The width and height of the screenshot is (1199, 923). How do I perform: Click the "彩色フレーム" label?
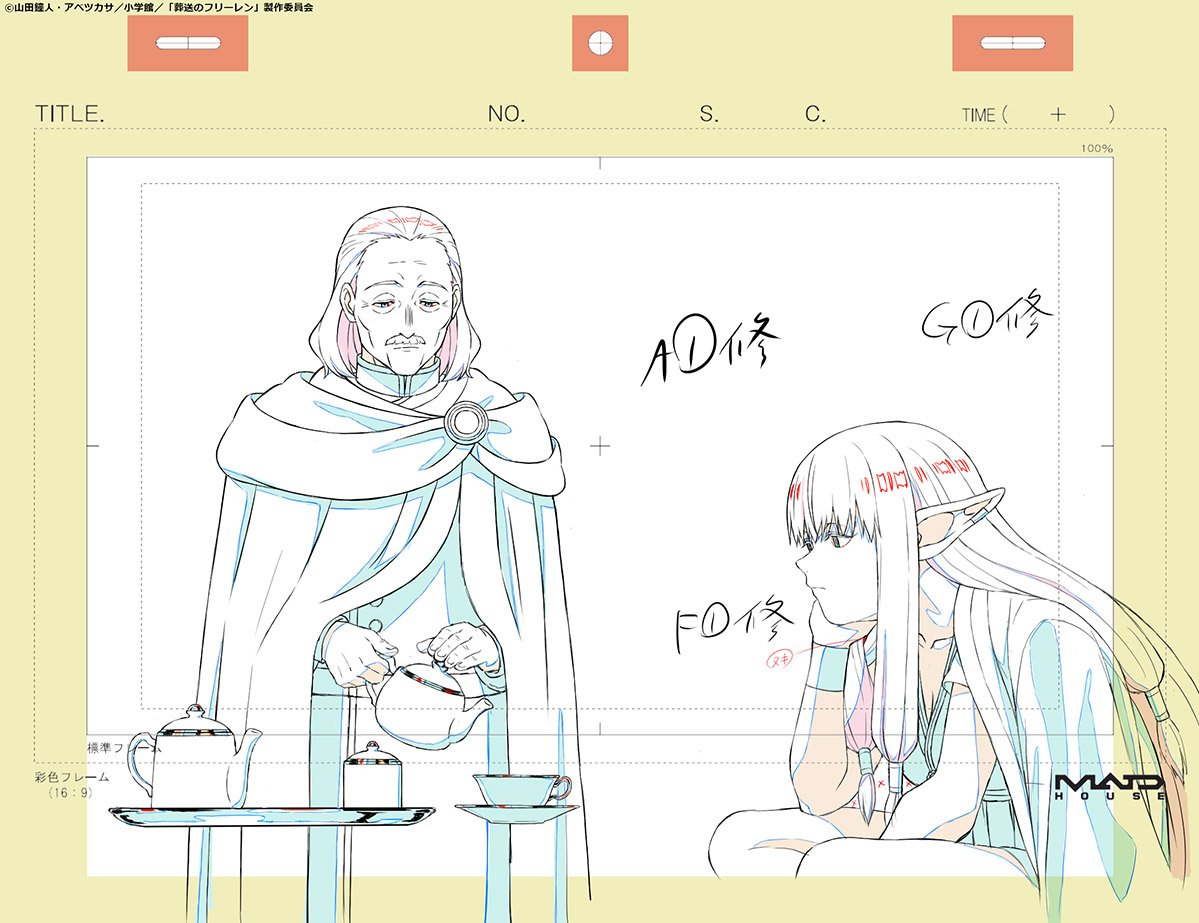point(72,777)
